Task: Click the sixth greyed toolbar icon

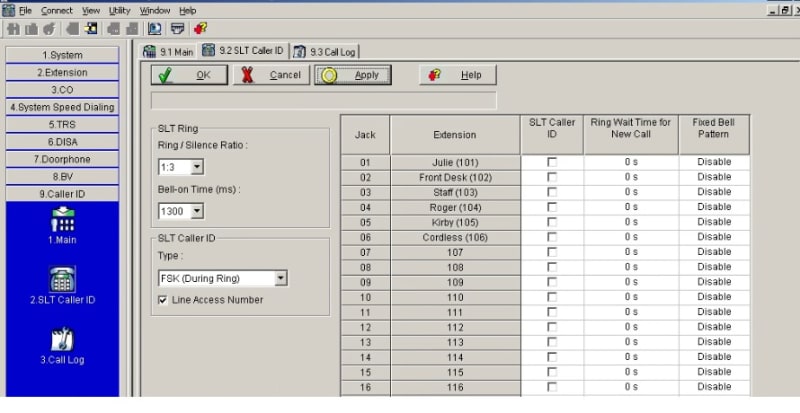Action: pos(114,29)
